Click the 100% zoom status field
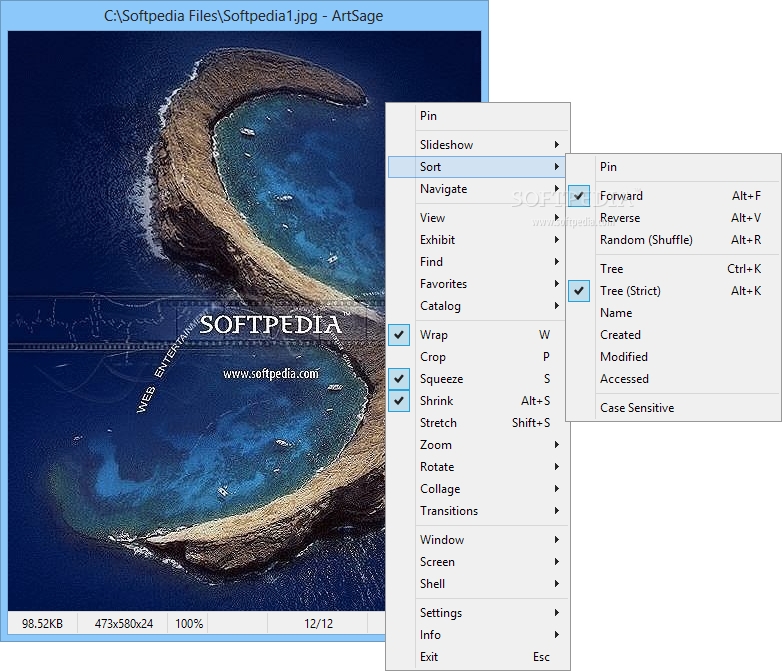This screenshot has height=671, width=782. 189,624
